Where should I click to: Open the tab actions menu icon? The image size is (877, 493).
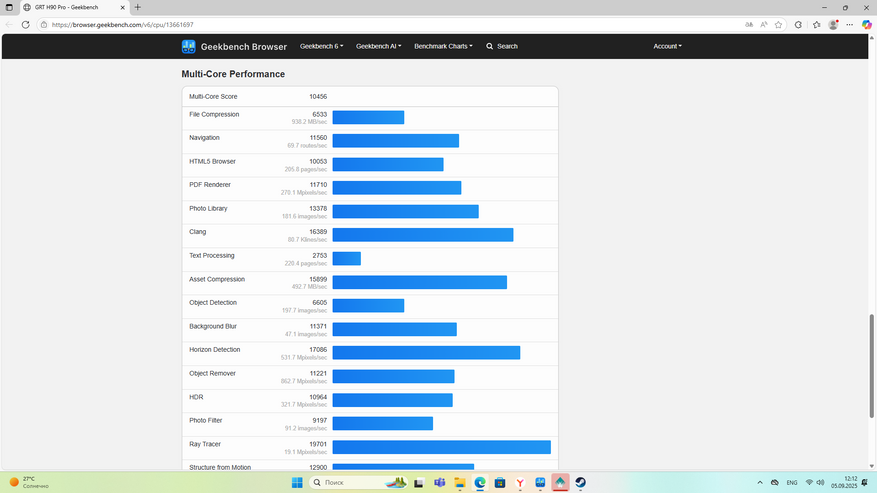pos(9,7)
